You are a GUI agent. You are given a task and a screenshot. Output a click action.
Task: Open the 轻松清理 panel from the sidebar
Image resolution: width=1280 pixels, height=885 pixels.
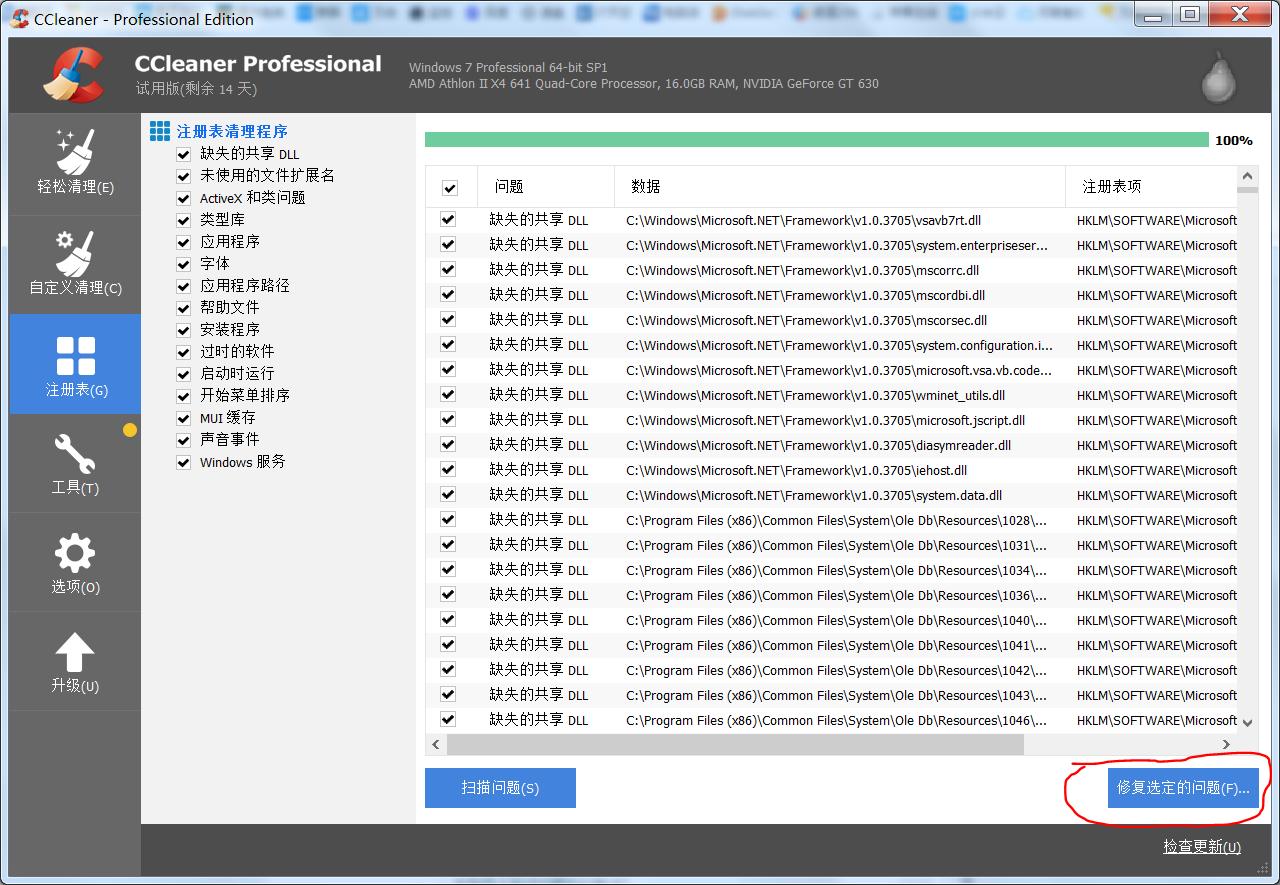coord(75,163)
